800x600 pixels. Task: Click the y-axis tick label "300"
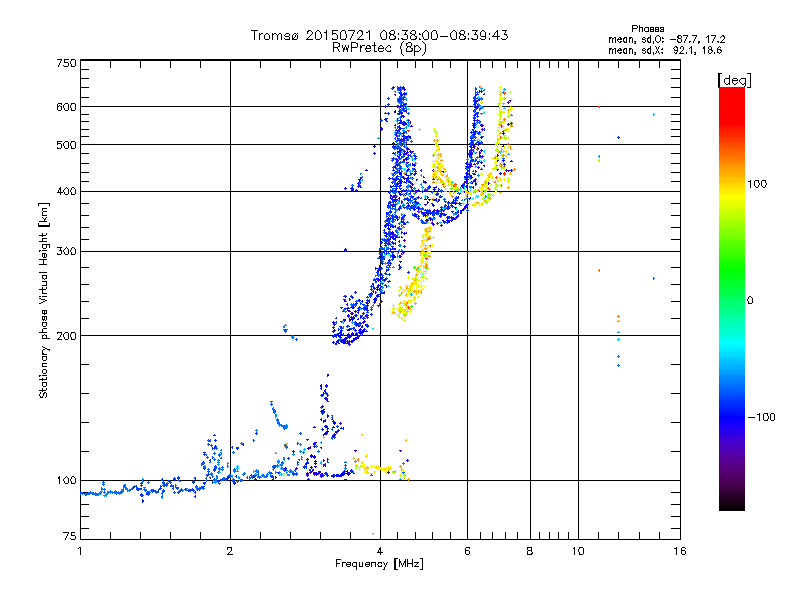[x=66, y=252]
